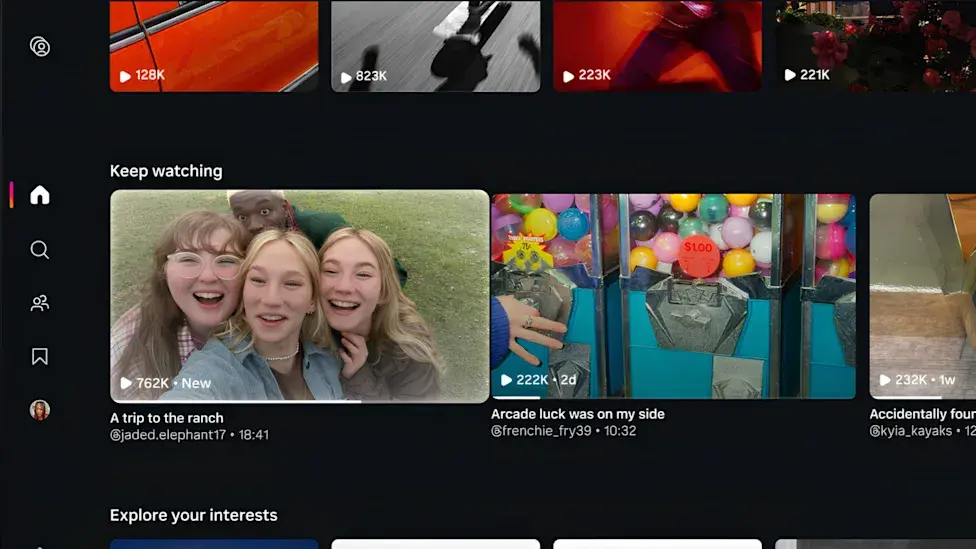Click the 'Explore your interests' heading

[x=194, y=515]
